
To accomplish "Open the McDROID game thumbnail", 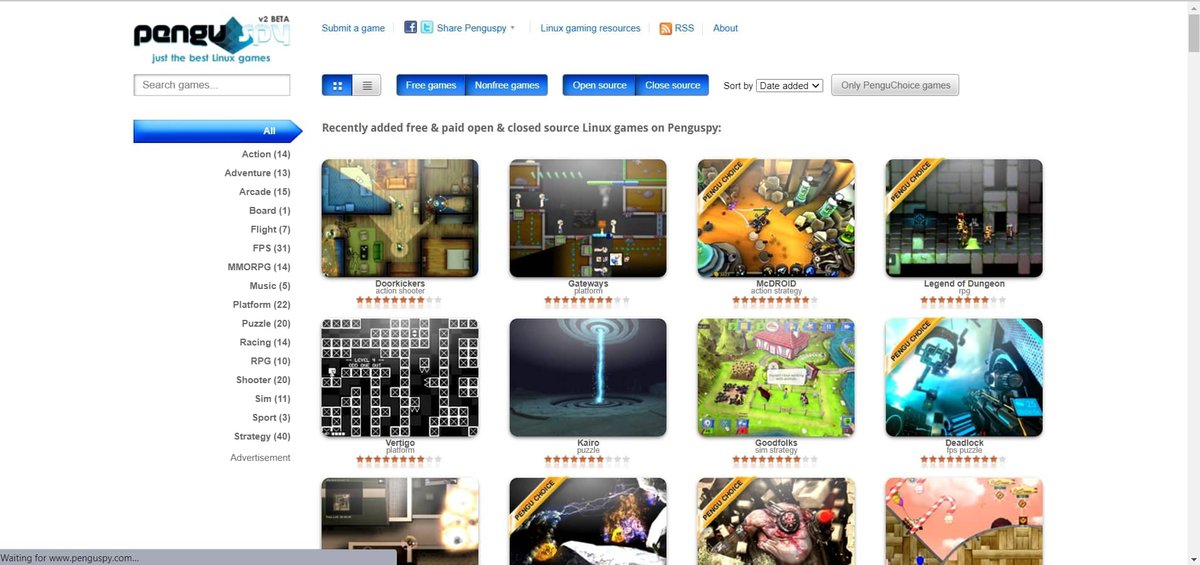I will 776,218.
